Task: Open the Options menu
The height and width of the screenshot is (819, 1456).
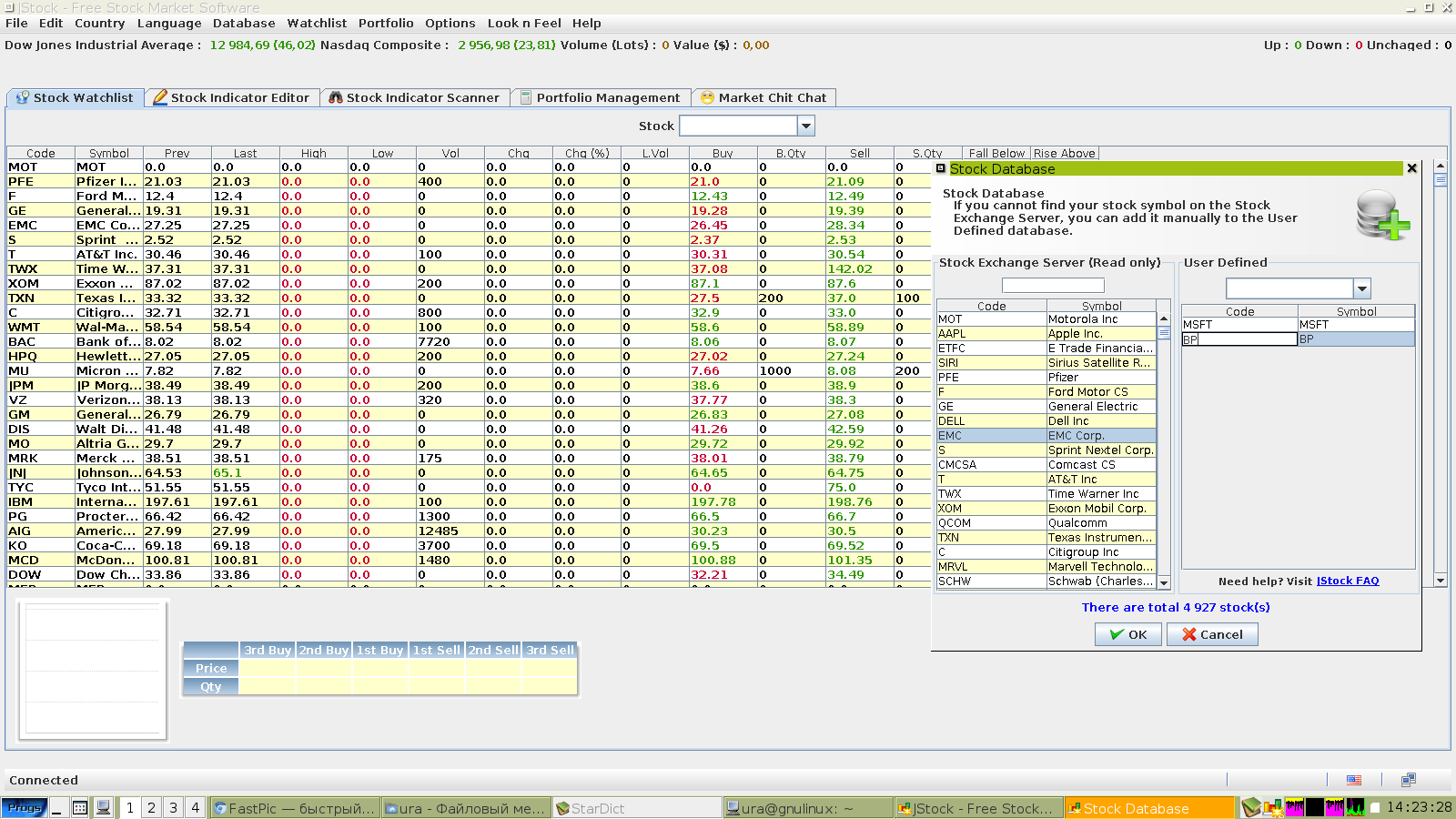Action: (450, 24)
